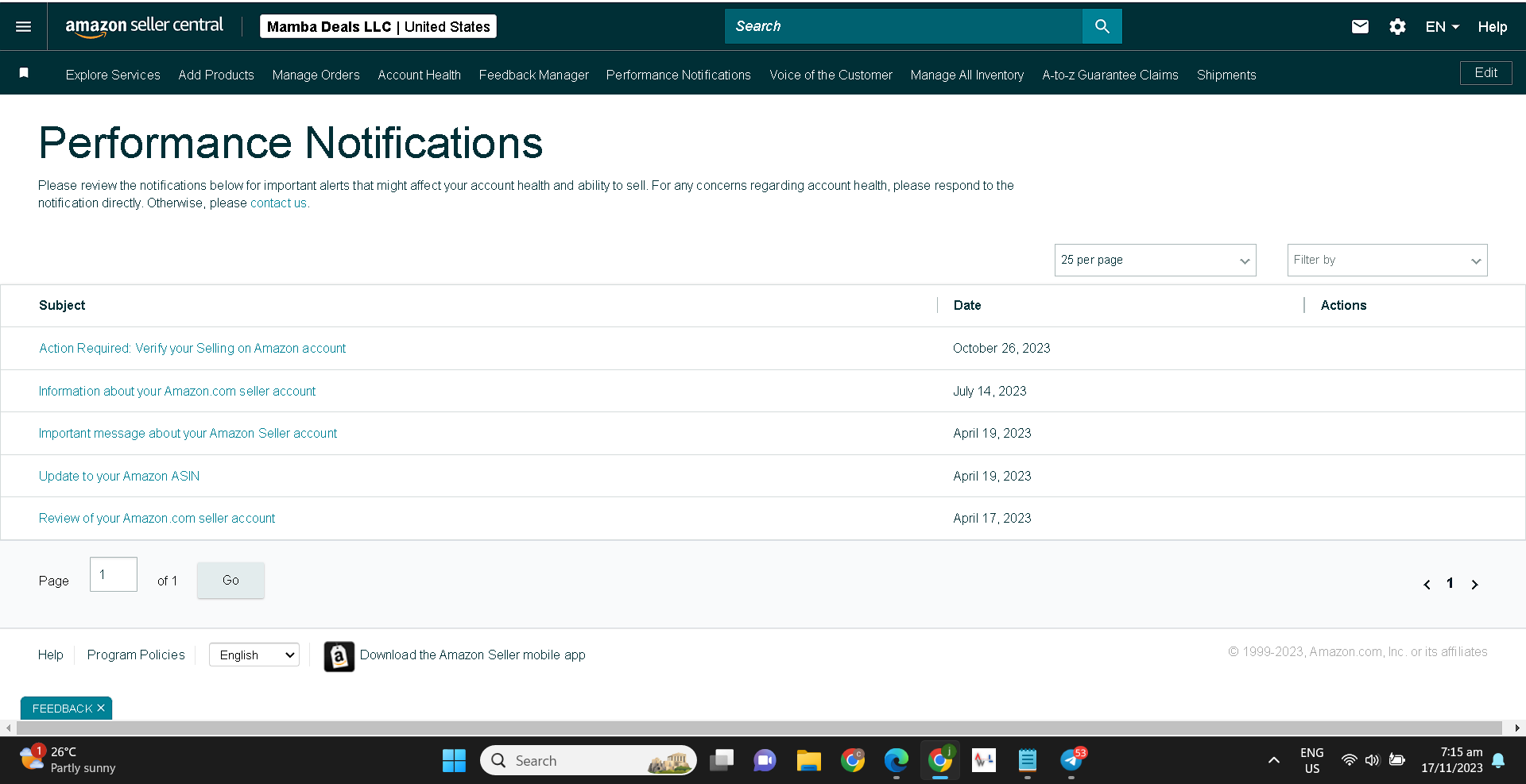
Task: Open Voice of the Customer
Action: pos(831,75)
